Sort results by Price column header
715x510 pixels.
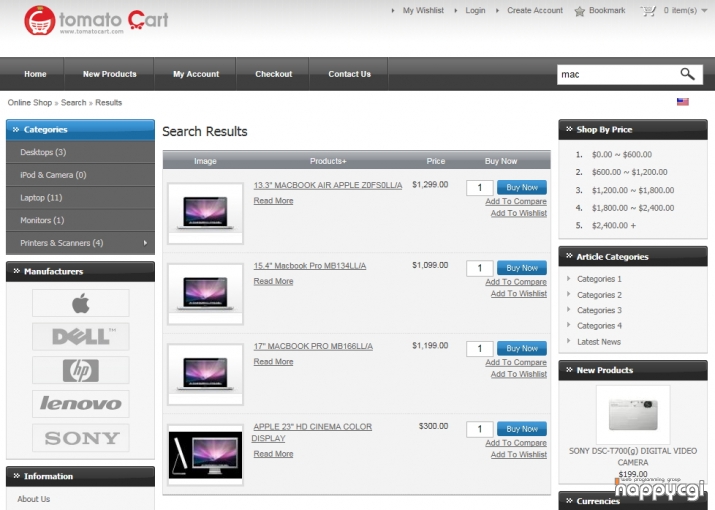point(435,161)
